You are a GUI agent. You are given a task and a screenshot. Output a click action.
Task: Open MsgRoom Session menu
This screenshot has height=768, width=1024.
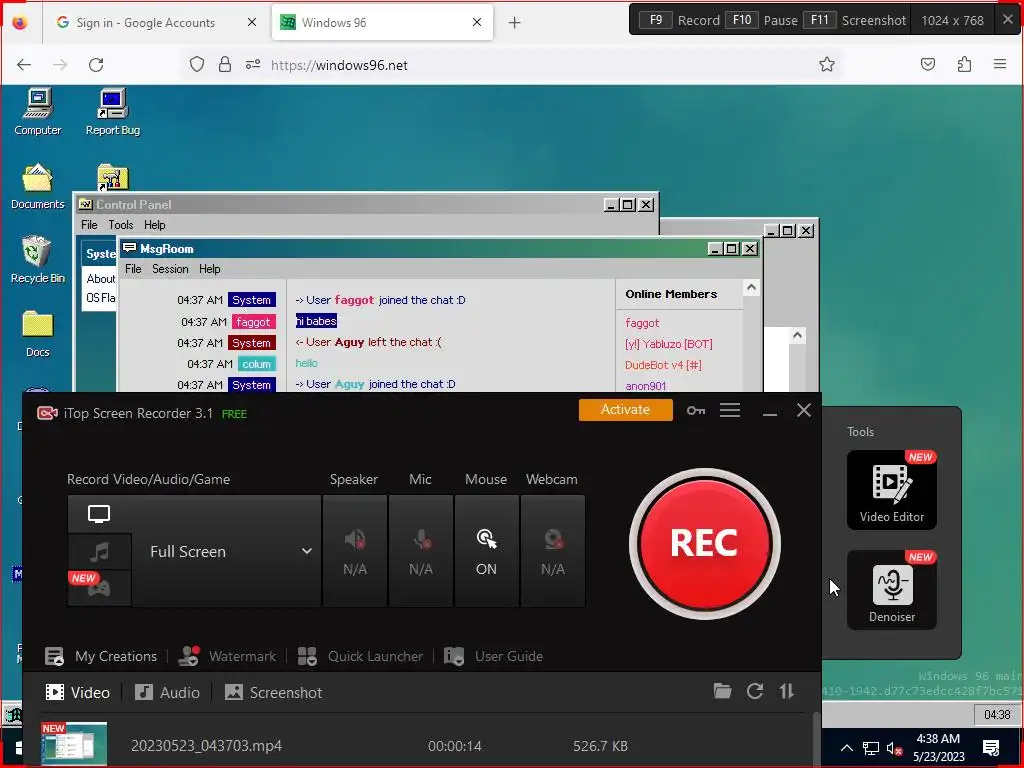pyautogui.click(x=170, y=269)
